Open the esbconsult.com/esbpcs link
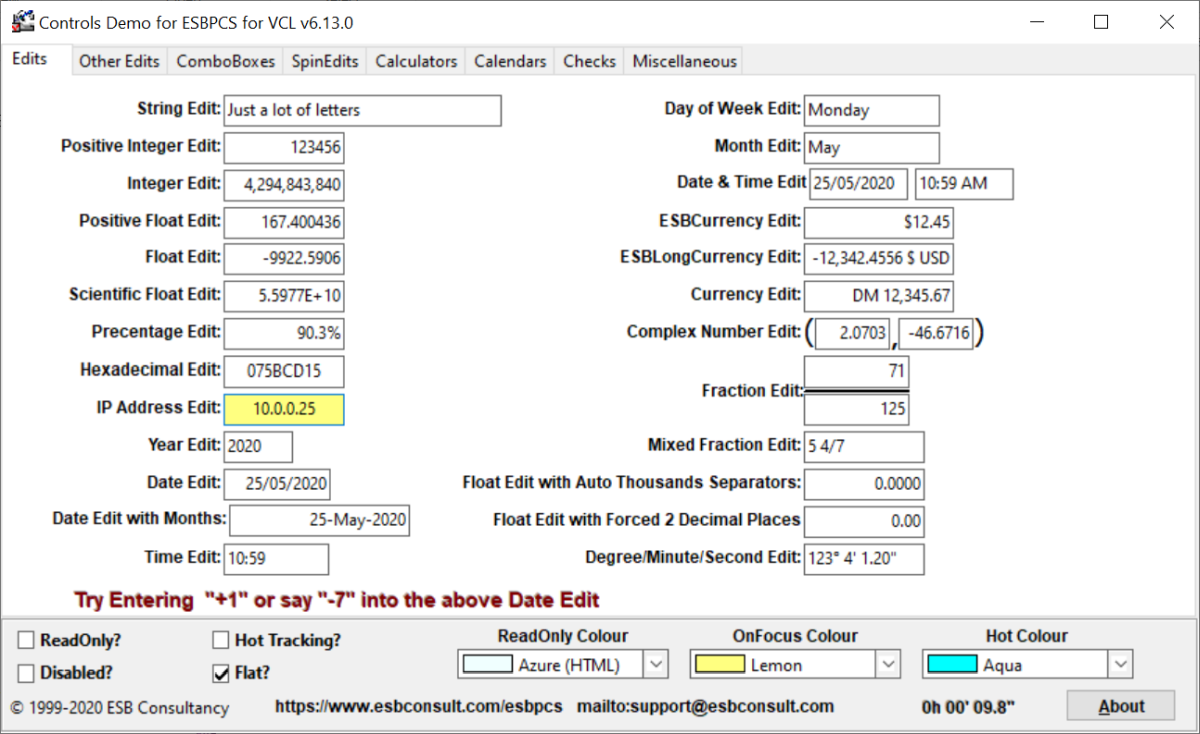1200x734 pixels. coord(419,705)
